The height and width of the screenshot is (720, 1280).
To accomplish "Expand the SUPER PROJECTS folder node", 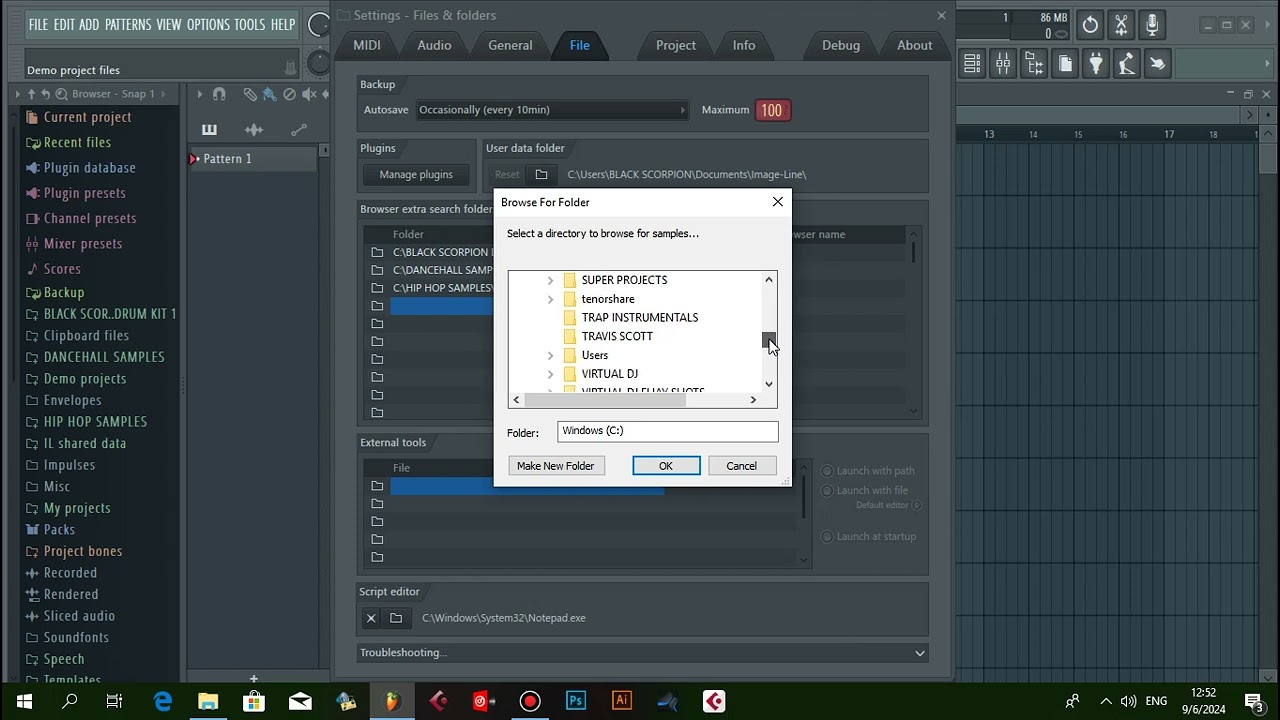I will (550, 281).
